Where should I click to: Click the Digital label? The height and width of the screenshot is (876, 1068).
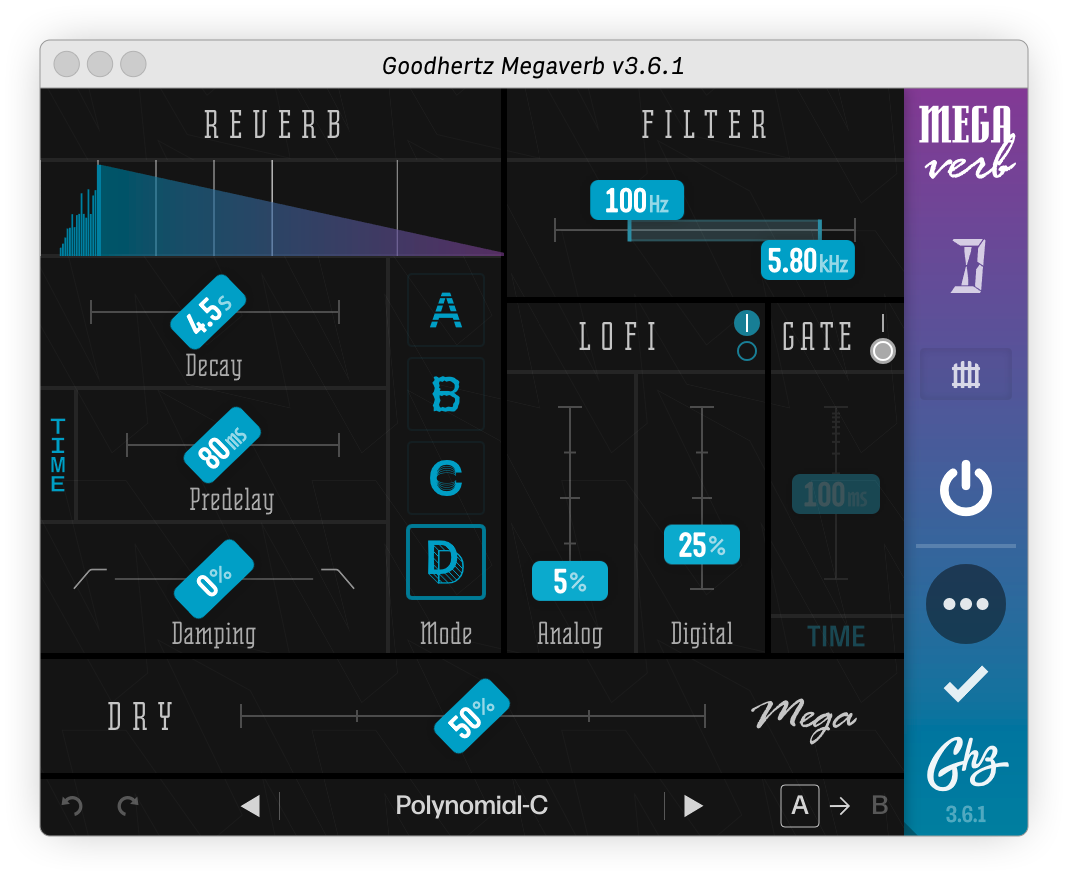(x=702, y=634)
